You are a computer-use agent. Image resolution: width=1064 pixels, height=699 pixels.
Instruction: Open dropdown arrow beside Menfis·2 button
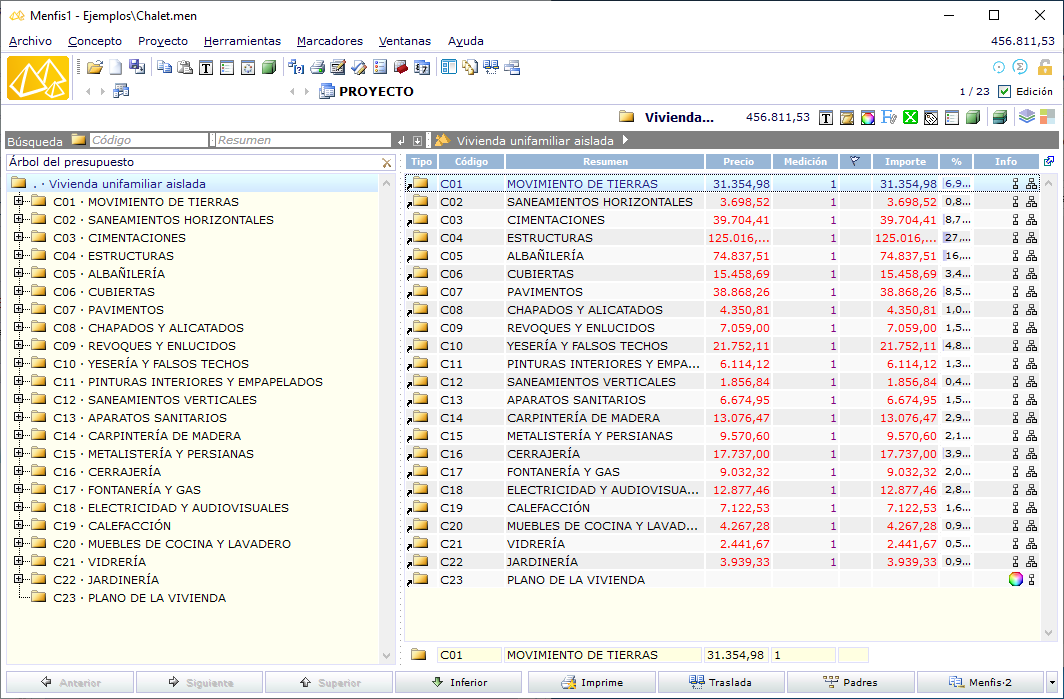tap(1052, 683)
